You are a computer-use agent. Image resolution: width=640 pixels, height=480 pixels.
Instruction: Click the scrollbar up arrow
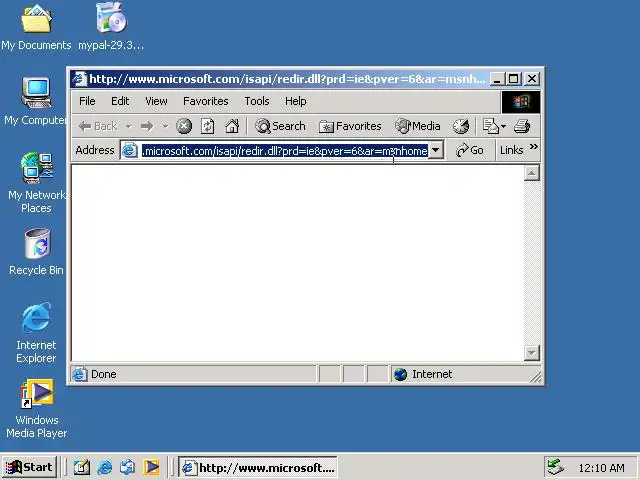(531, 173)
